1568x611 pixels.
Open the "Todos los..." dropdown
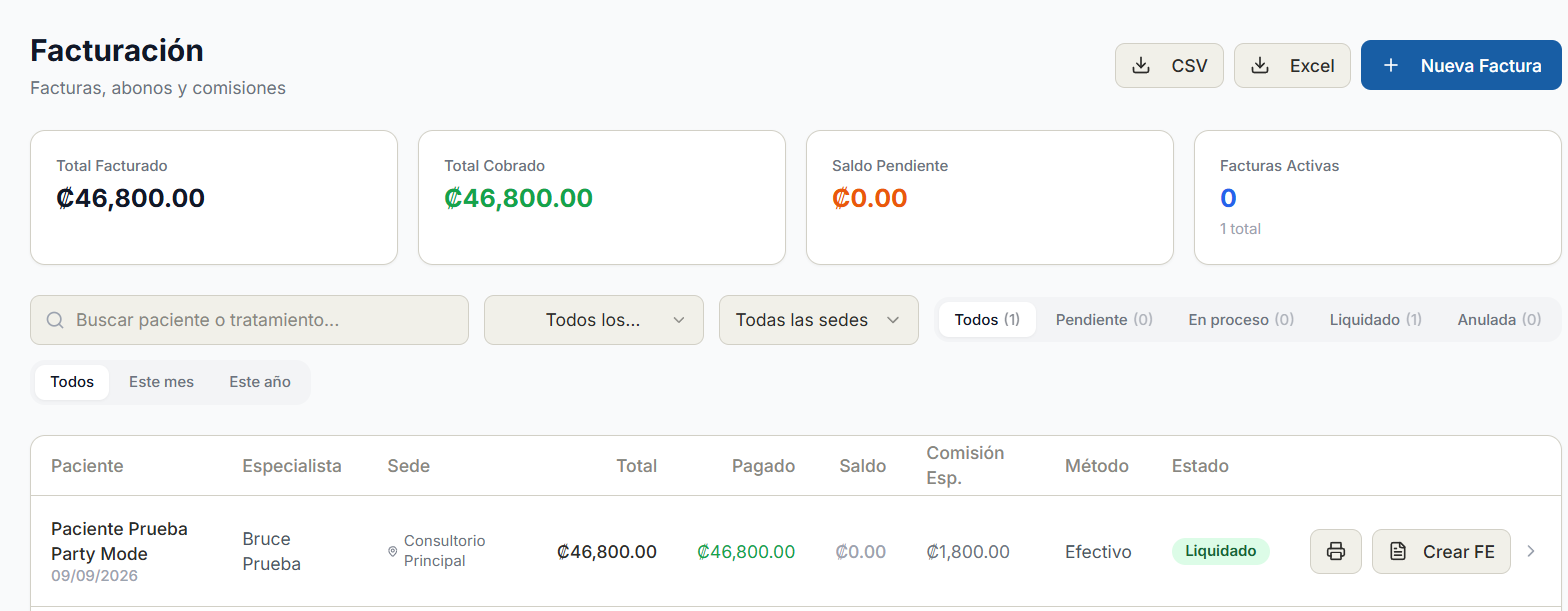[x=594, y=320]
